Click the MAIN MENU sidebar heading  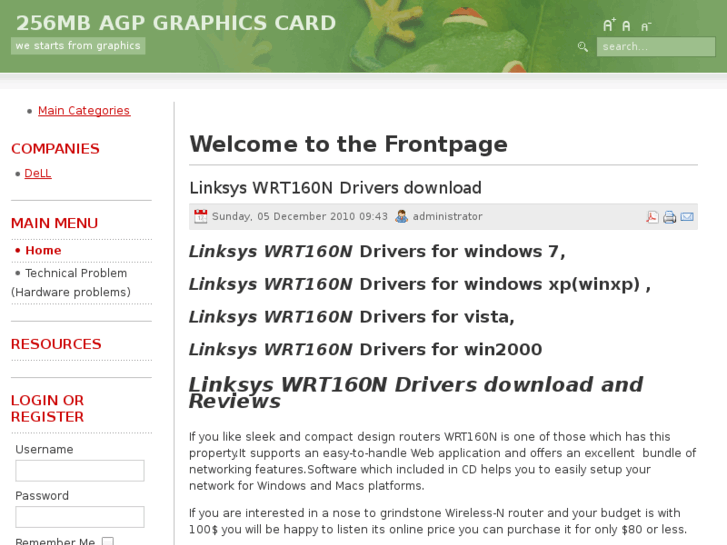[54, 223]
